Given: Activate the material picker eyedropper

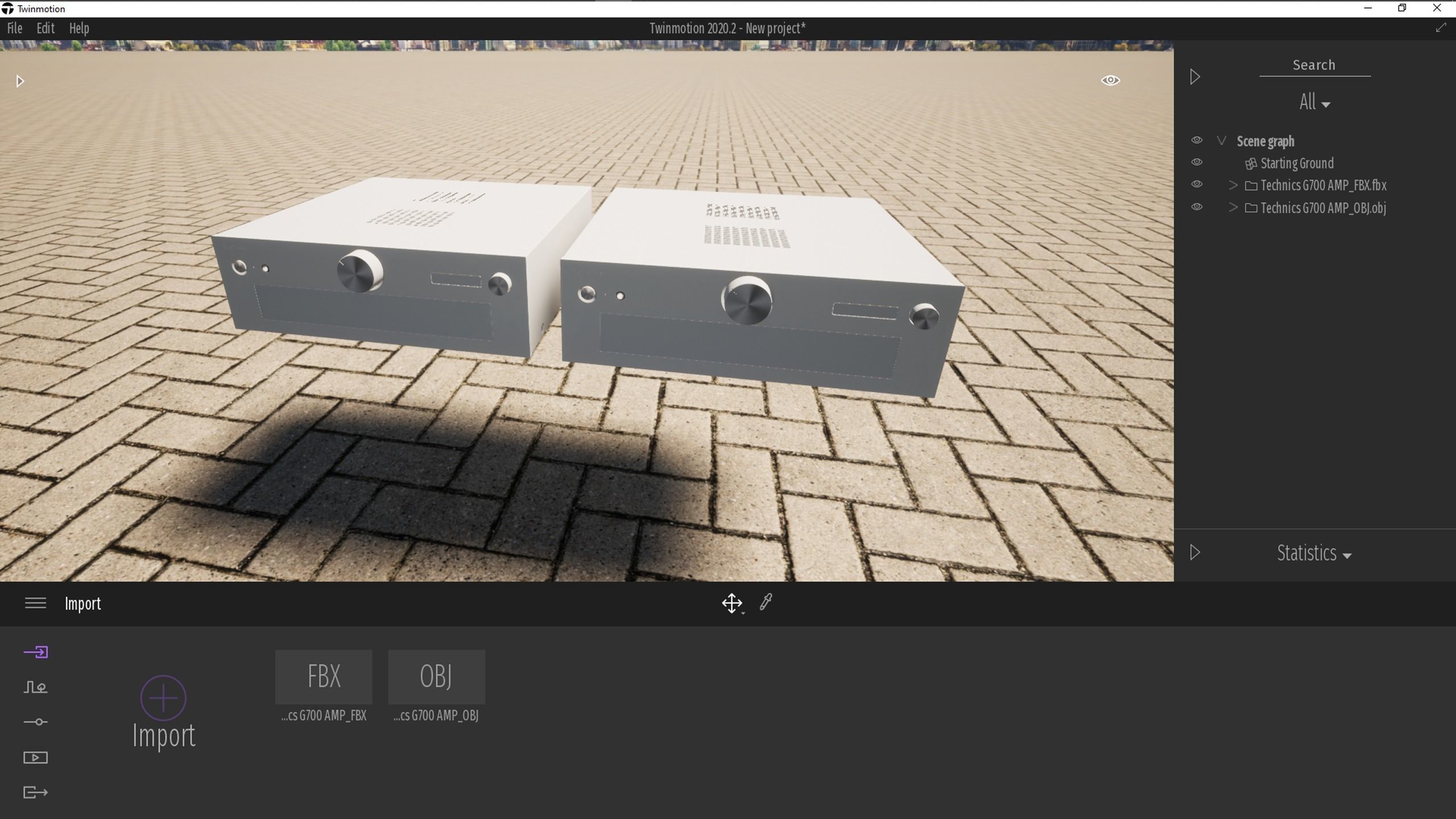Looking at the screenshot, I should pos(766,602).
